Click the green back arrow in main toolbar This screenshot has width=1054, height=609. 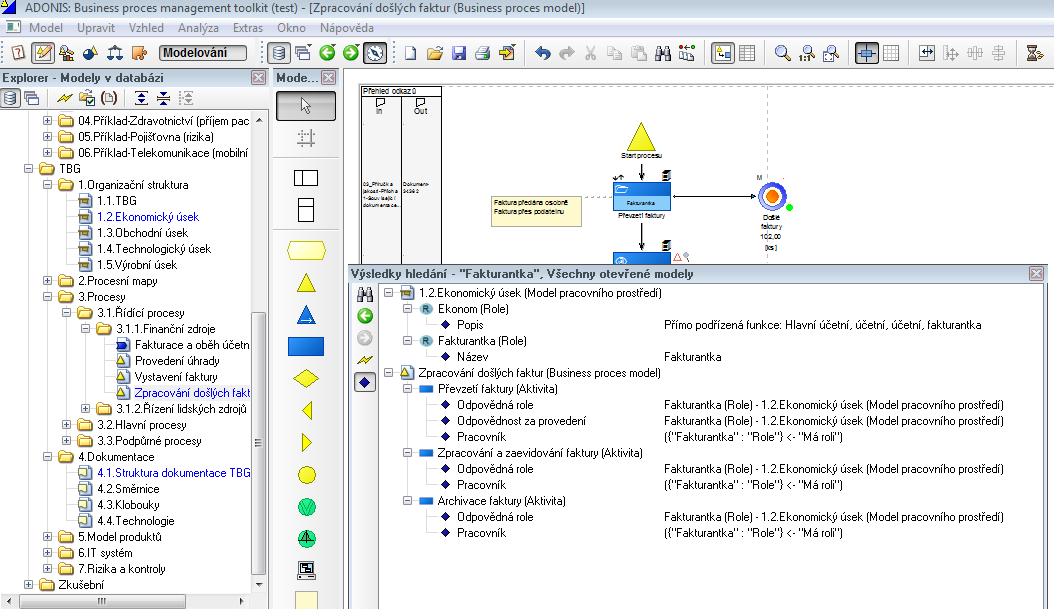point(327,52)
